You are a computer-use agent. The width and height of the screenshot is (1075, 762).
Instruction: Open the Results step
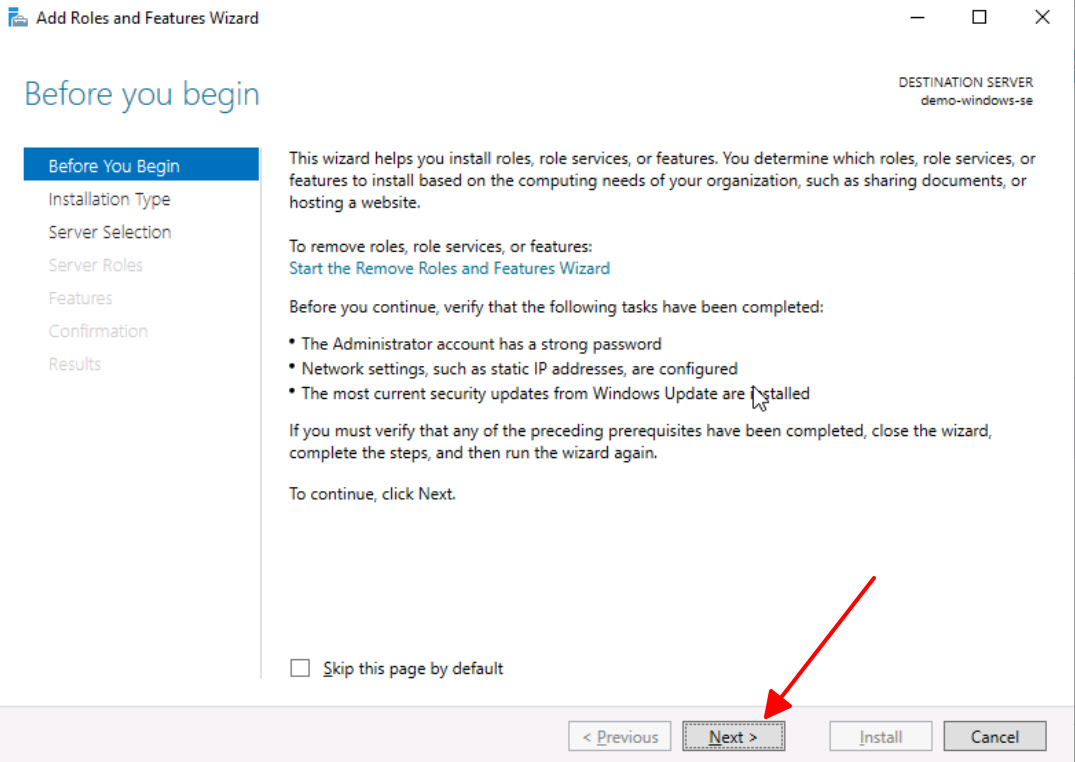tap(75, 364)
